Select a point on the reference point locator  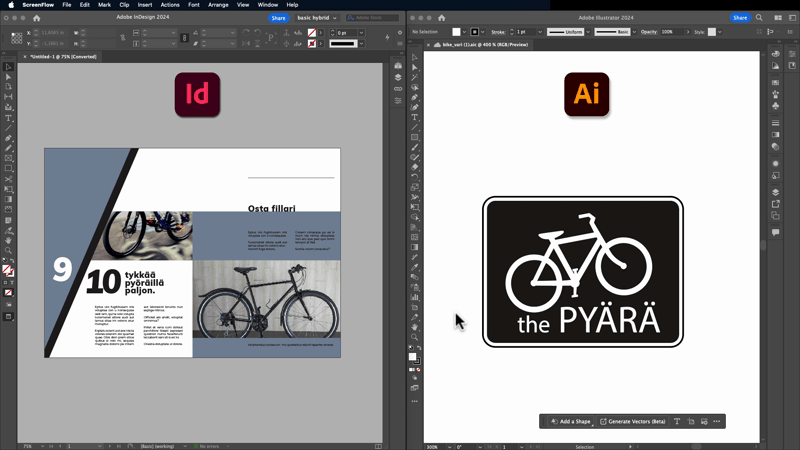coord(16,38)
